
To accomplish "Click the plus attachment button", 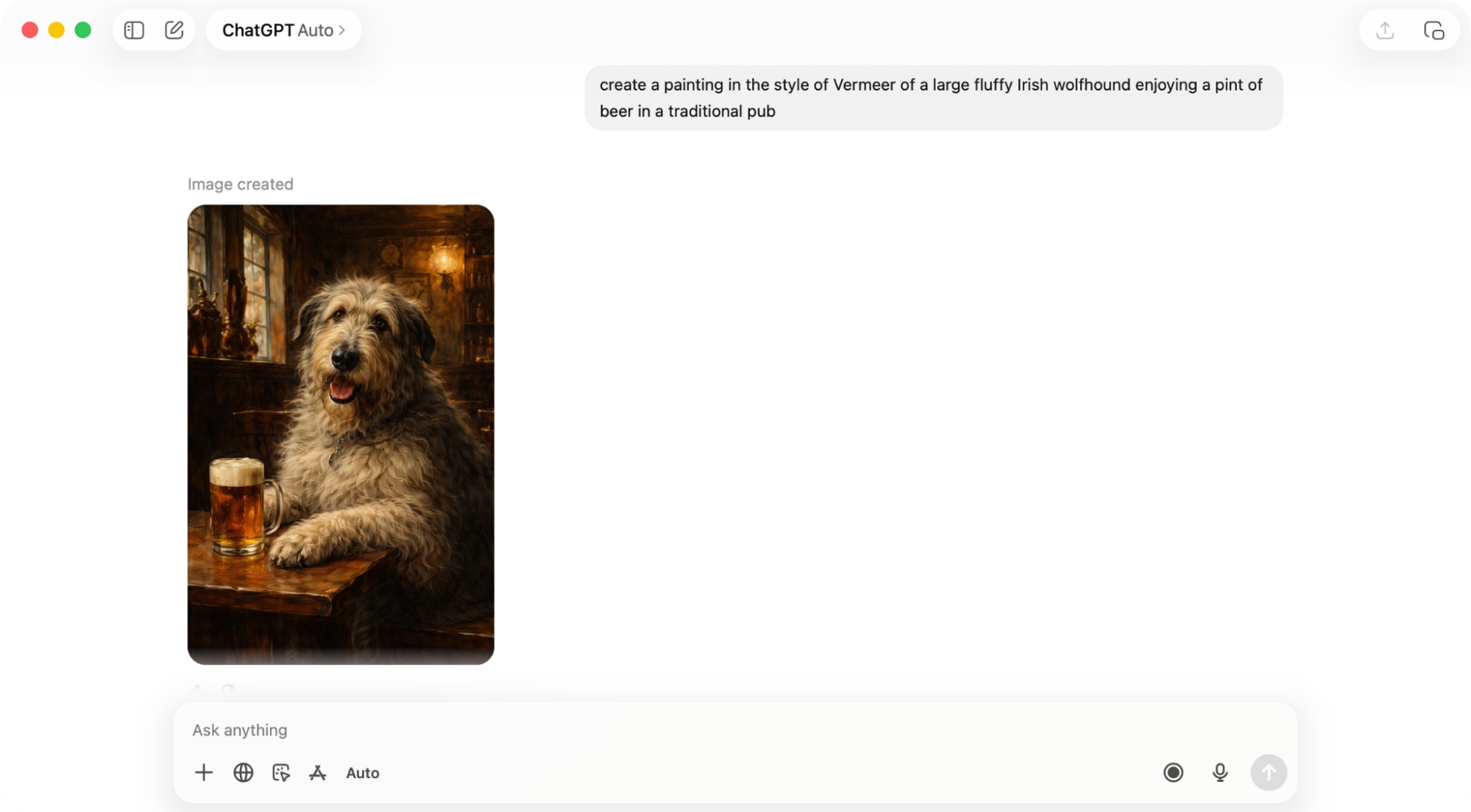I will tap(204, 772).
